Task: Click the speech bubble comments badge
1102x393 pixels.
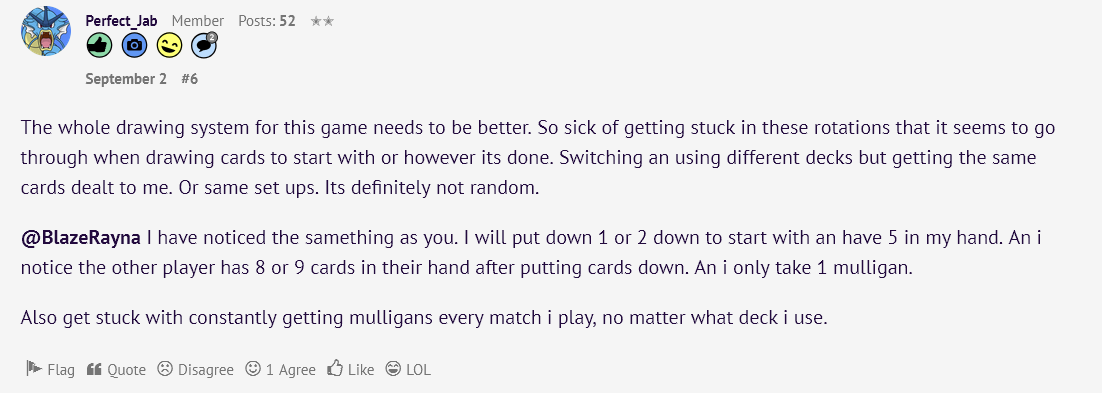Action: tap(204, 46)
